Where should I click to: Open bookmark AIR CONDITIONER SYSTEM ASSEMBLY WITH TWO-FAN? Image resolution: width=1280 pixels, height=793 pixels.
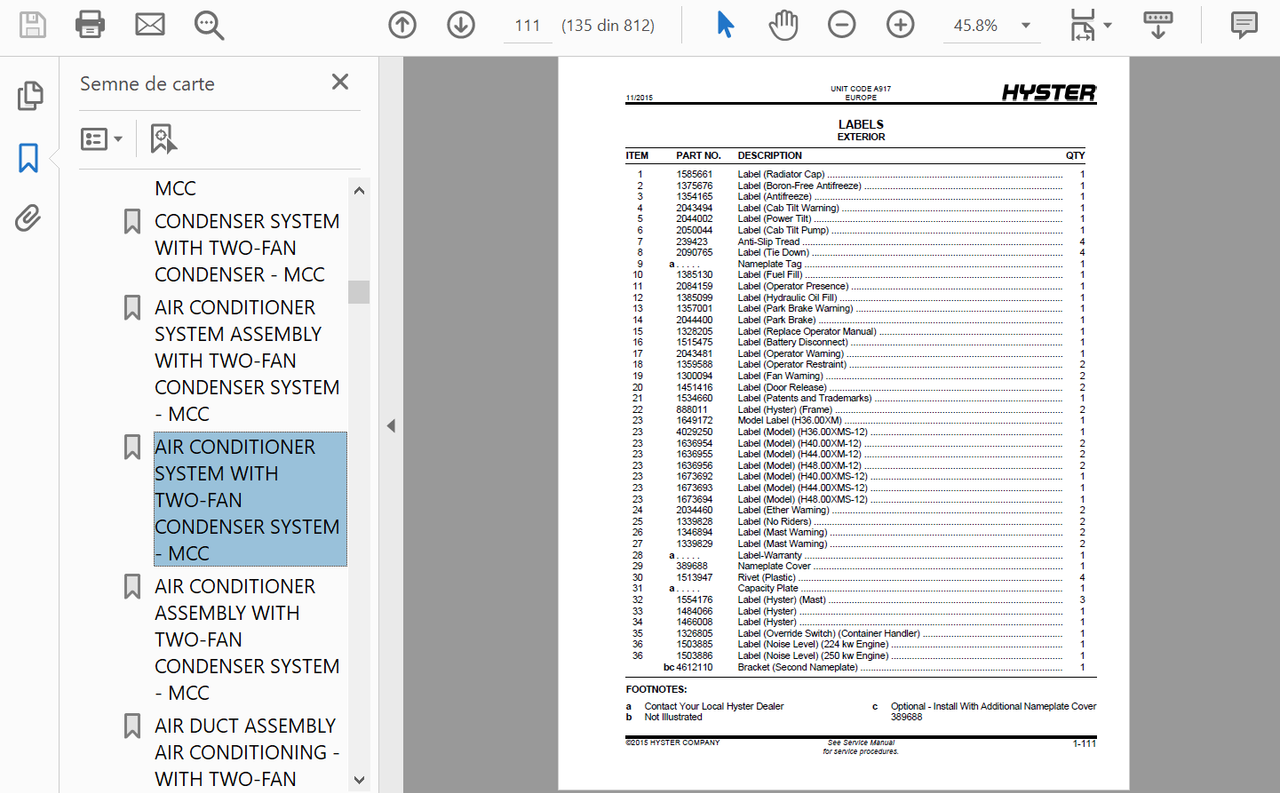coord(247,360)
